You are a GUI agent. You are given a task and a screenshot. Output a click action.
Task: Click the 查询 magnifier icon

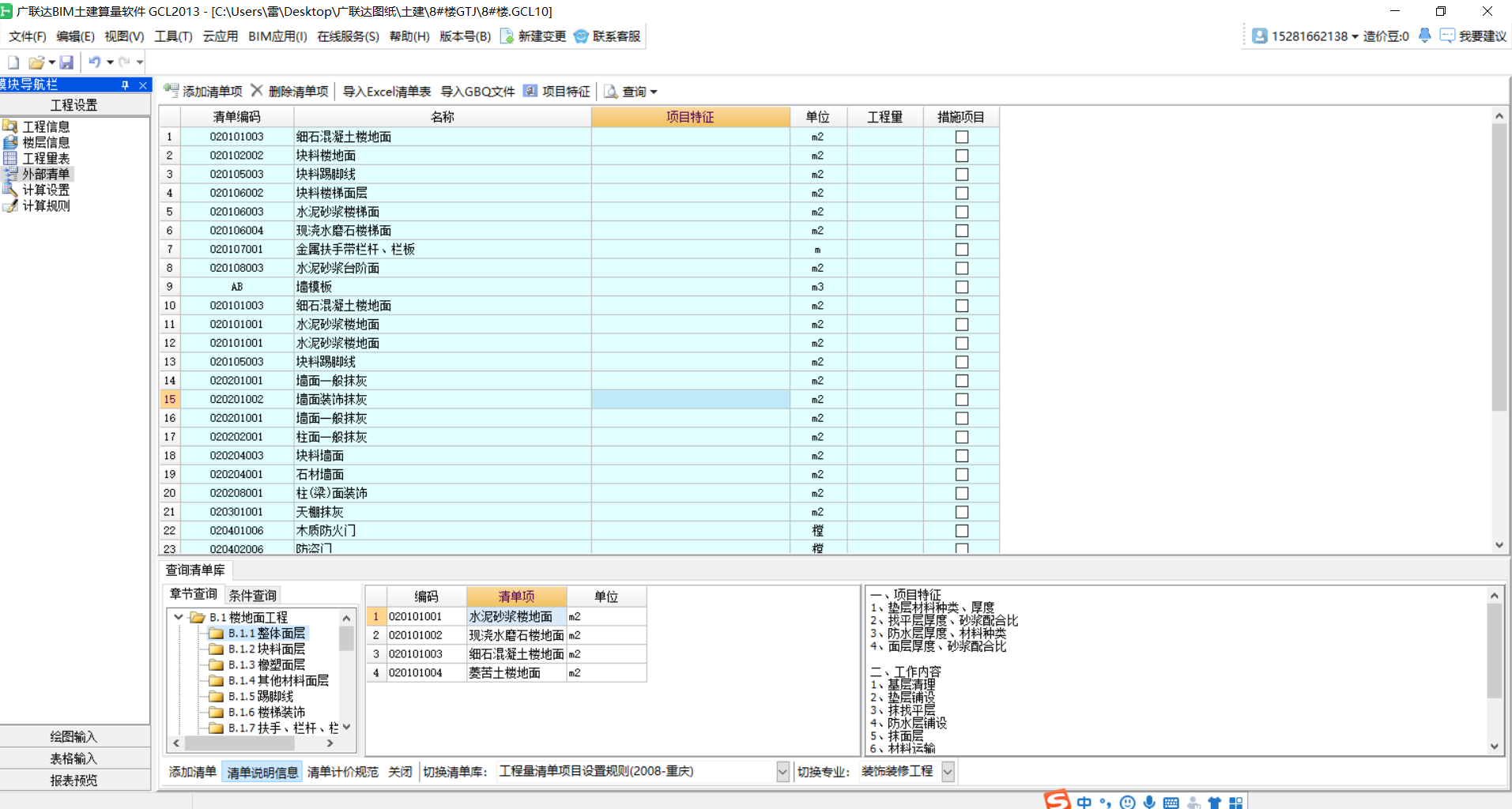click(611, 92)
